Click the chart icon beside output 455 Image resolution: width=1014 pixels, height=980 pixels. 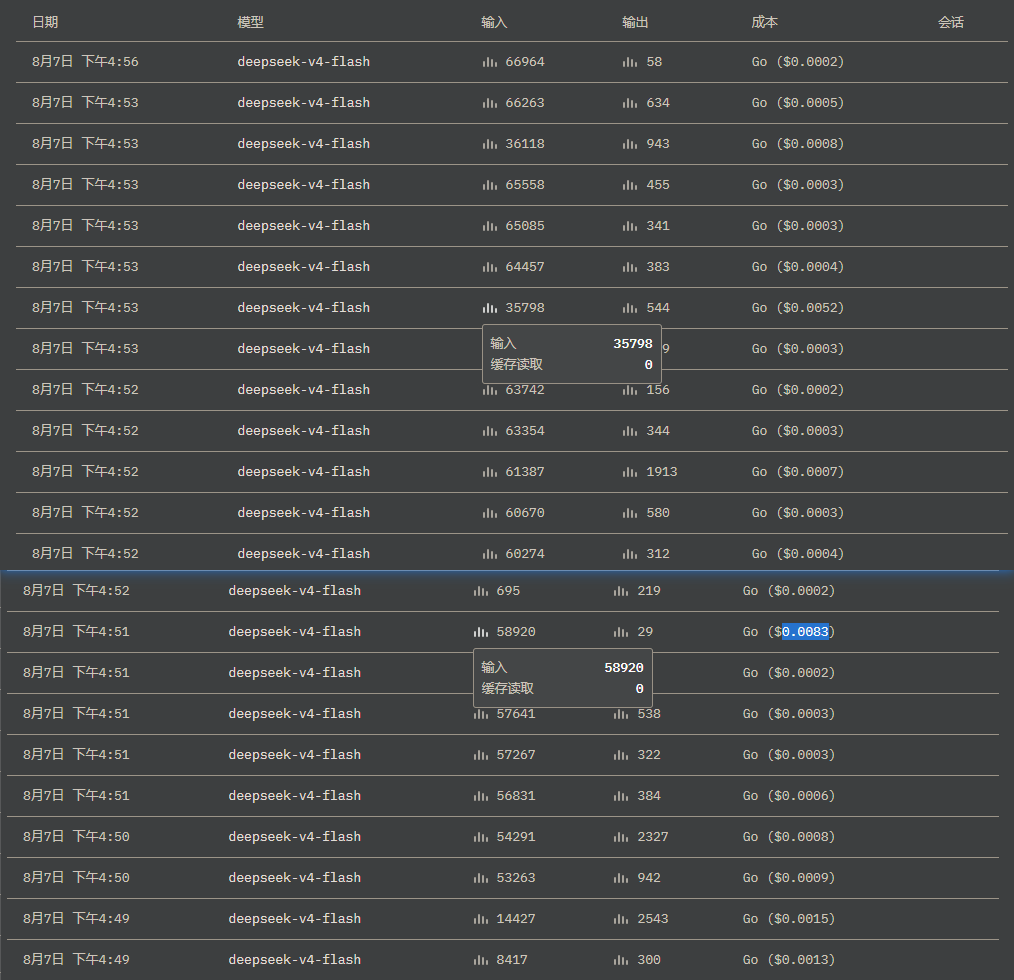(x=630, y=185)
